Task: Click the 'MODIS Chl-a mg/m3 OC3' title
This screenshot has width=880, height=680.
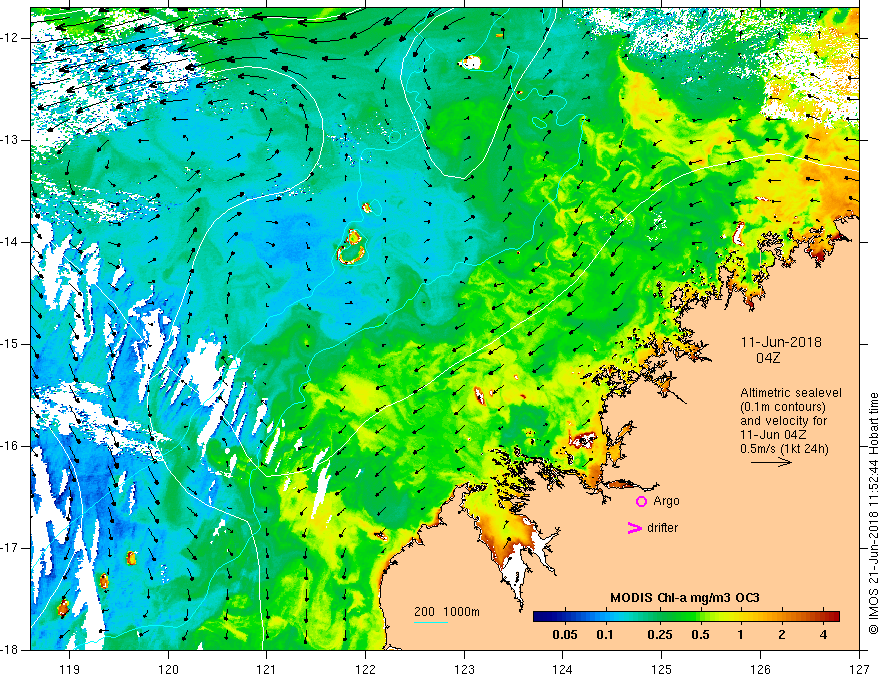Action: [685, 598]
